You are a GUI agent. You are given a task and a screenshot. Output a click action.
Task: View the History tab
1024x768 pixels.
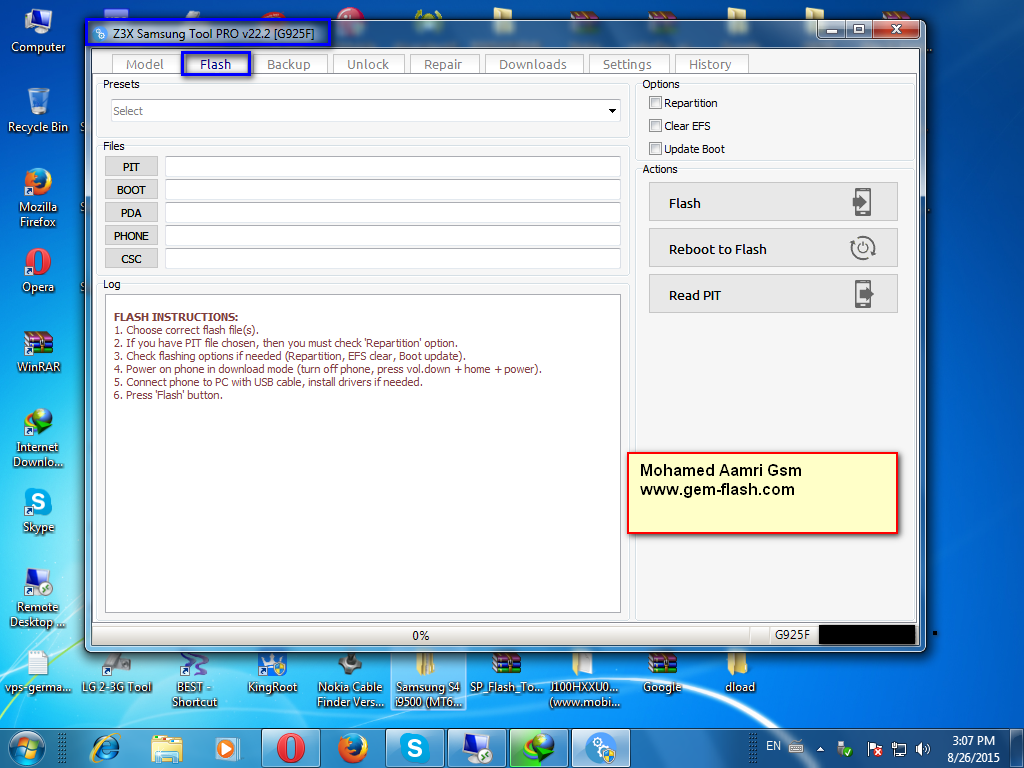(710, 64)
